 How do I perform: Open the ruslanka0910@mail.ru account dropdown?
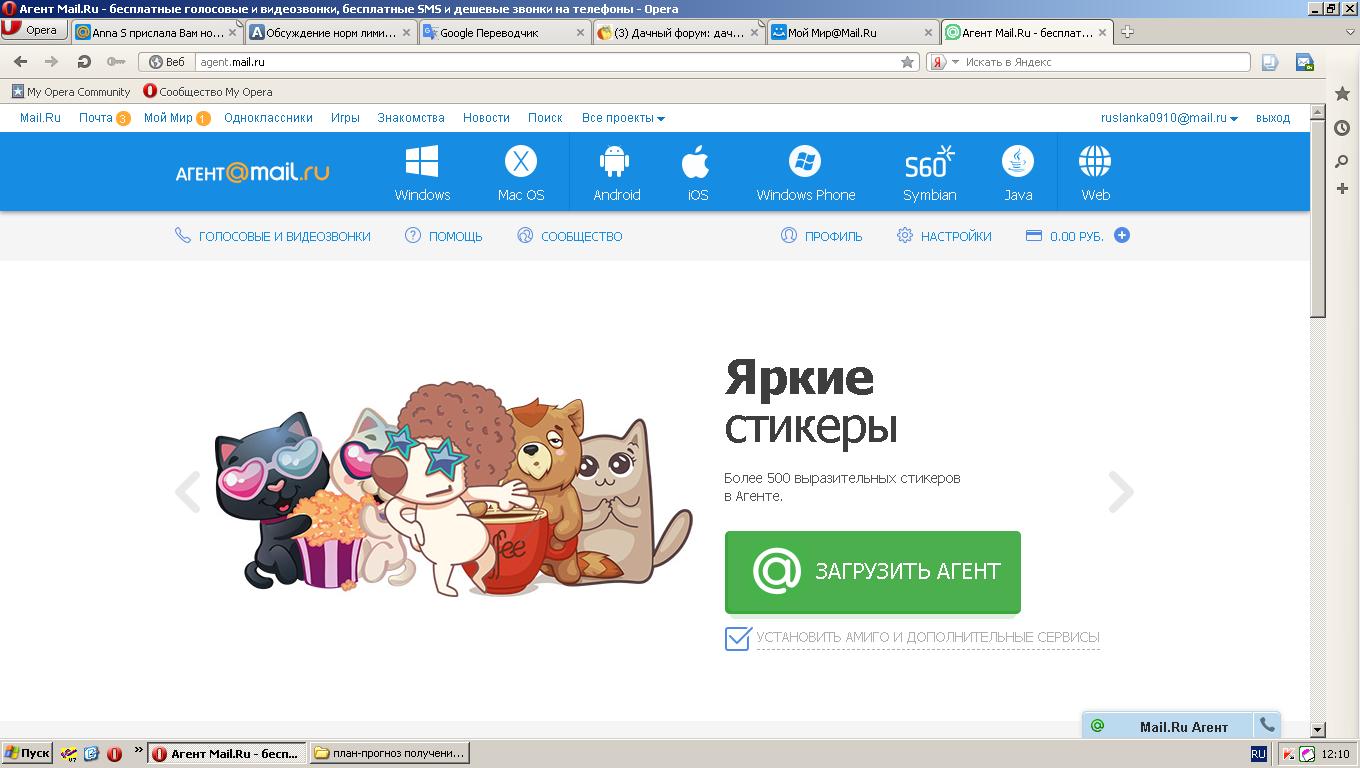pos(1168,118)
